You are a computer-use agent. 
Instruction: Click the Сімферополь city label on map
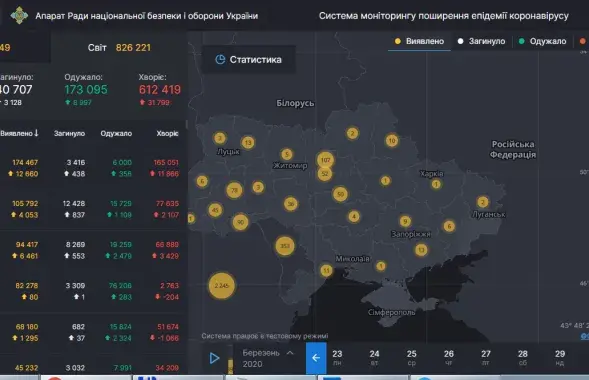[391, 312]
